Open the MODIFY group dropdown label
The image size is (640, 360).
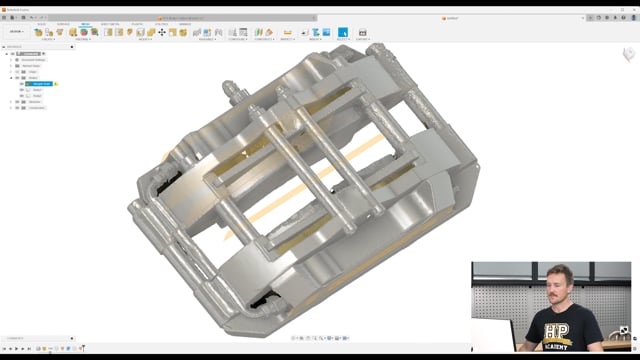(145, 39)
